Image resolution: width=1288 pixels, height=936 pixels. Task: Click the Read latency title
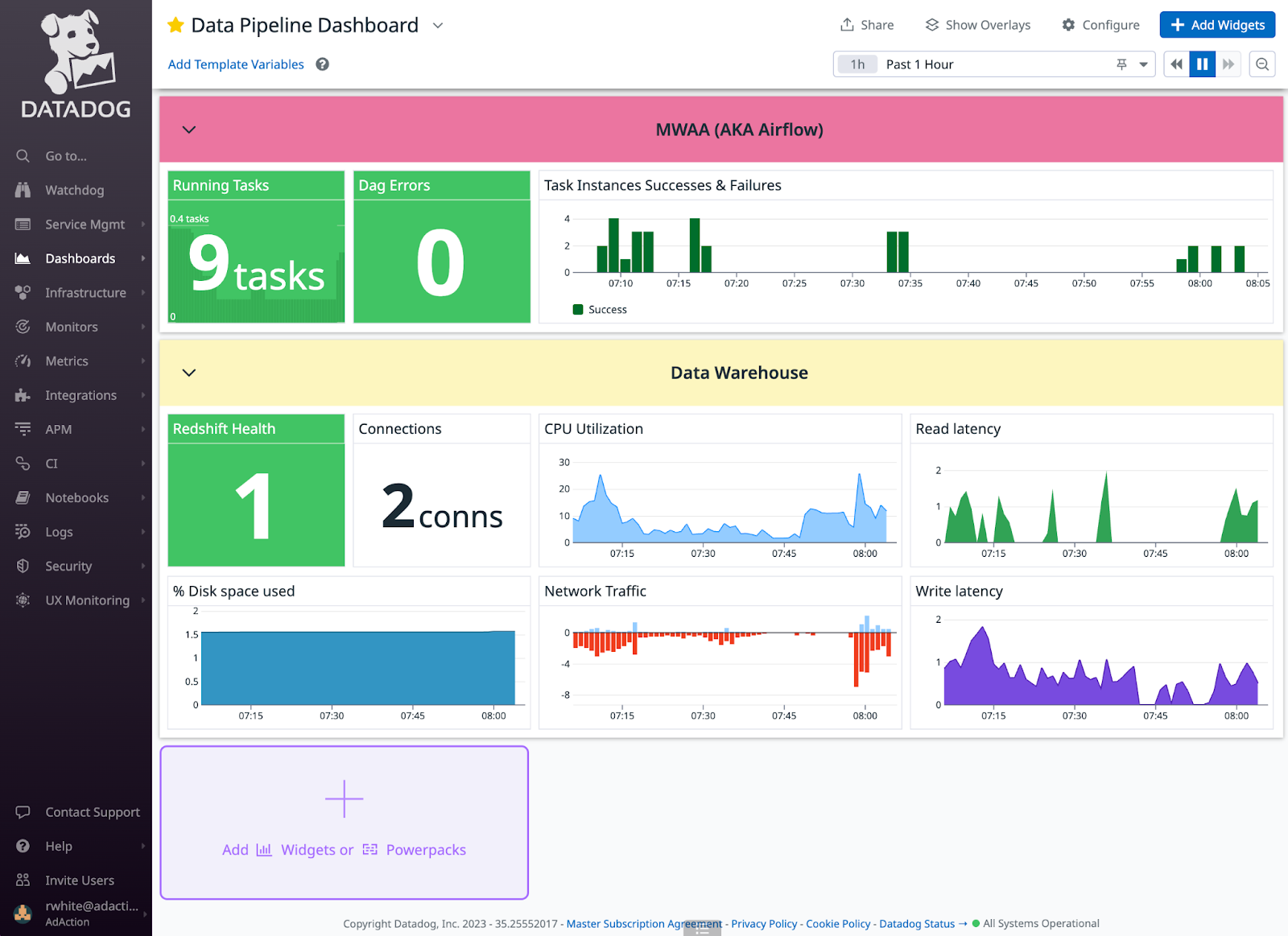coord(958,429)
